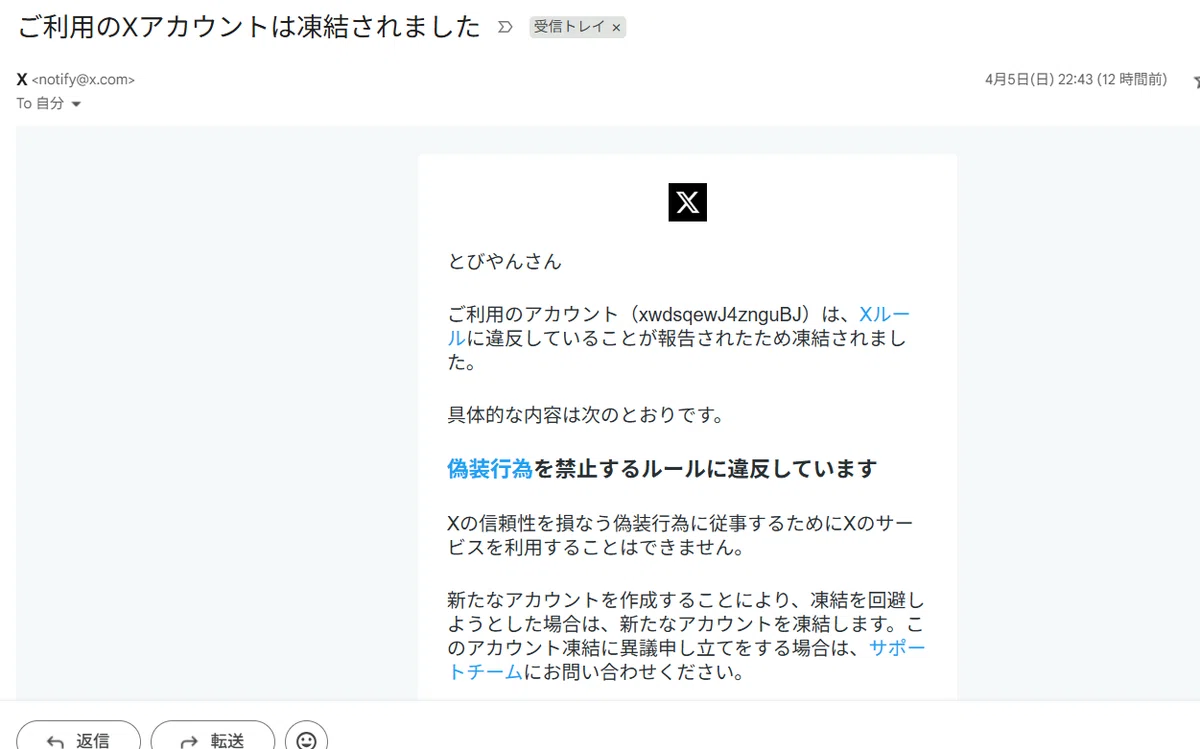Image resolution: width=1200 pixels, height=749 pixels.
Task: Click the sender address notify@x.com
Action: click(x=83, y=80)
